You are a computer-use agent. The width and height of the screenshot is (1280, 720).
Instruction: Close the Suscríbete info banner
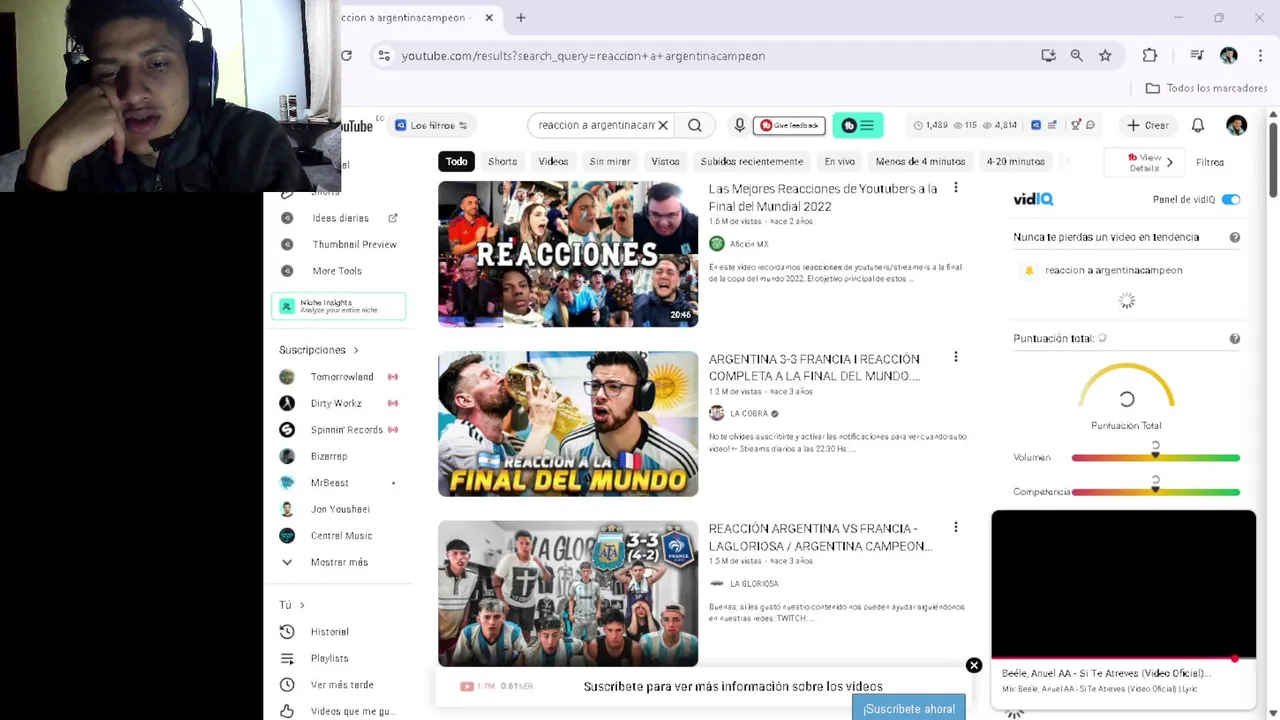coord(974,665)
